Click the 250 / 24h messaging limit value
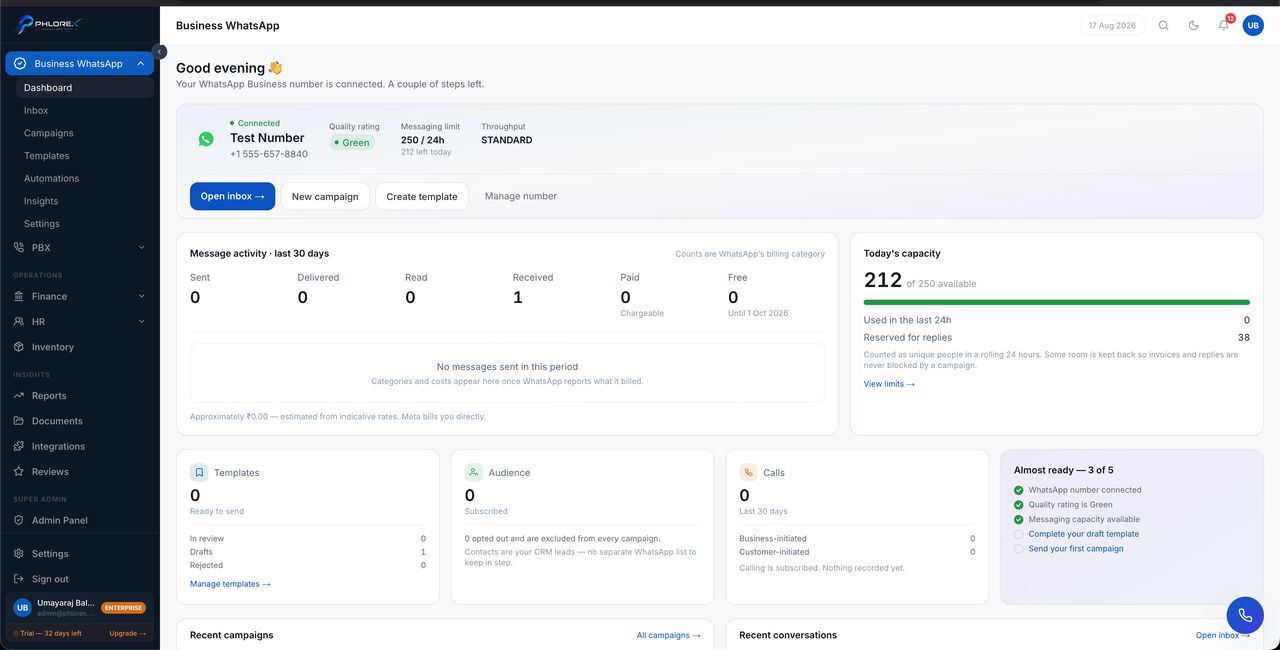Screen dimensions: 1280x650 423,140
